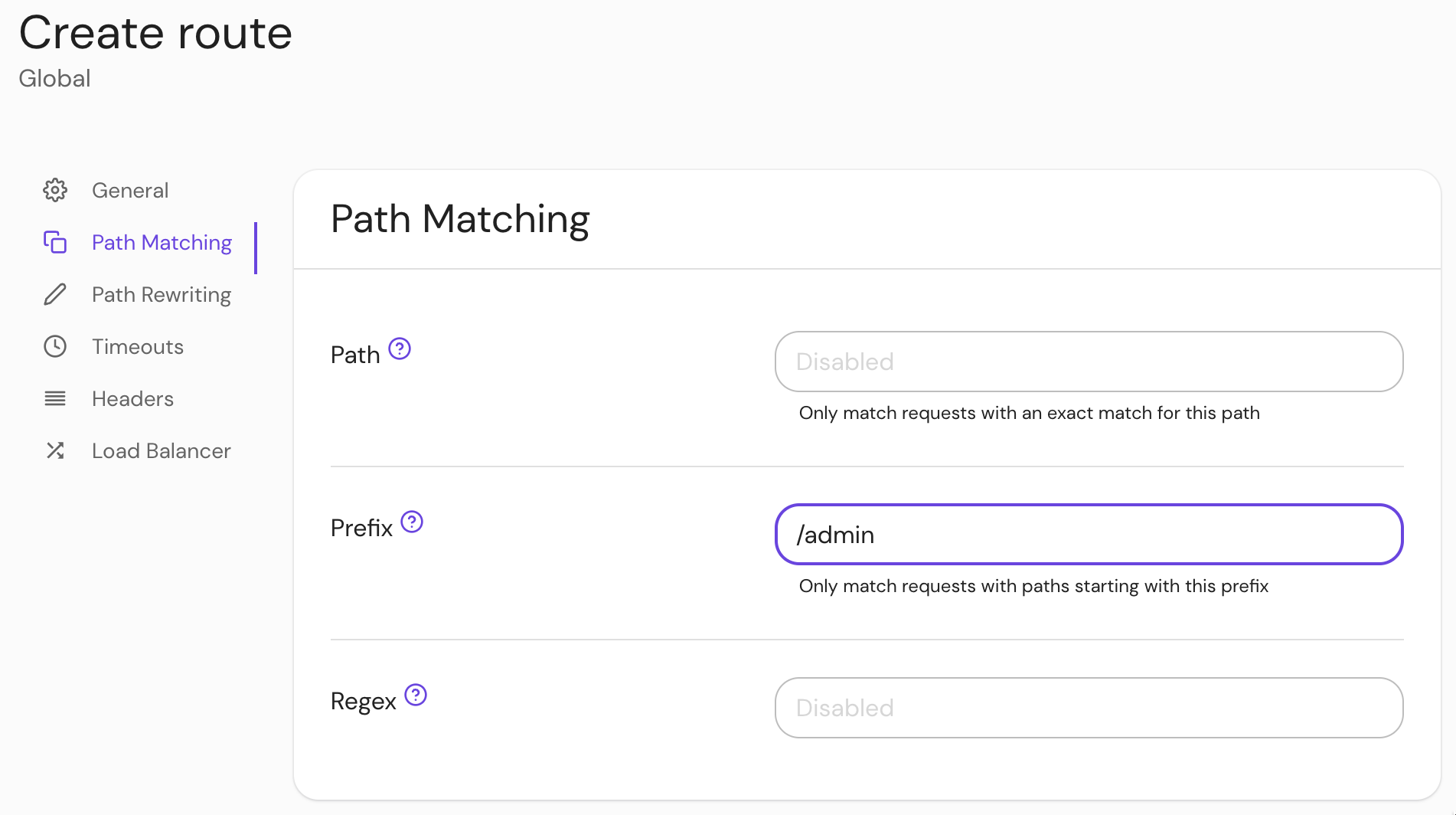Select the pencil icon beside Path Rewriting
Image resolution: width=1456 pixels, height=815 pixels.
pyautogui.click(x=54, y=294)
